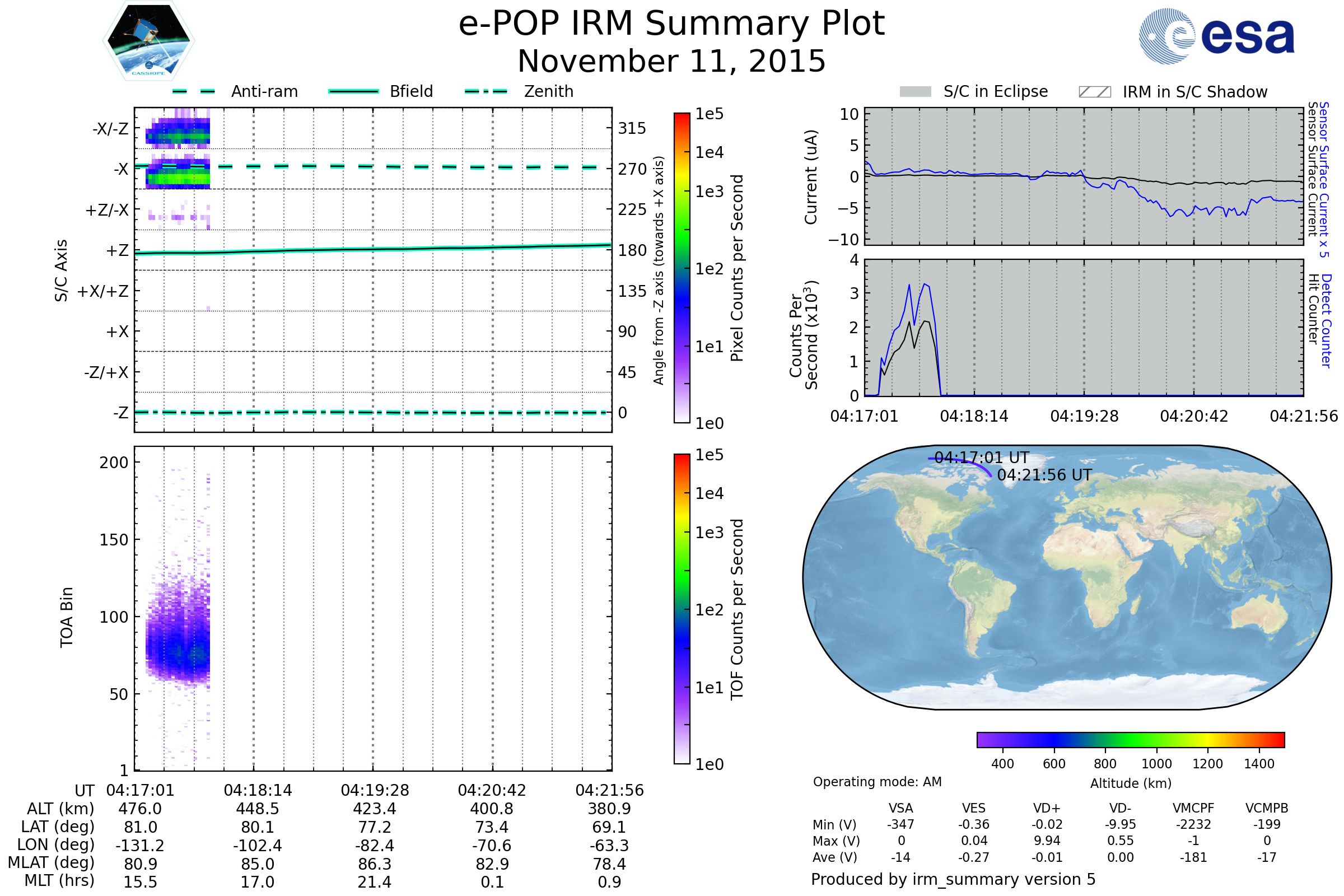Click the 04:17:01 UT map label
The height and width of the screenshot is (896, 1344).
click(982, 458)
